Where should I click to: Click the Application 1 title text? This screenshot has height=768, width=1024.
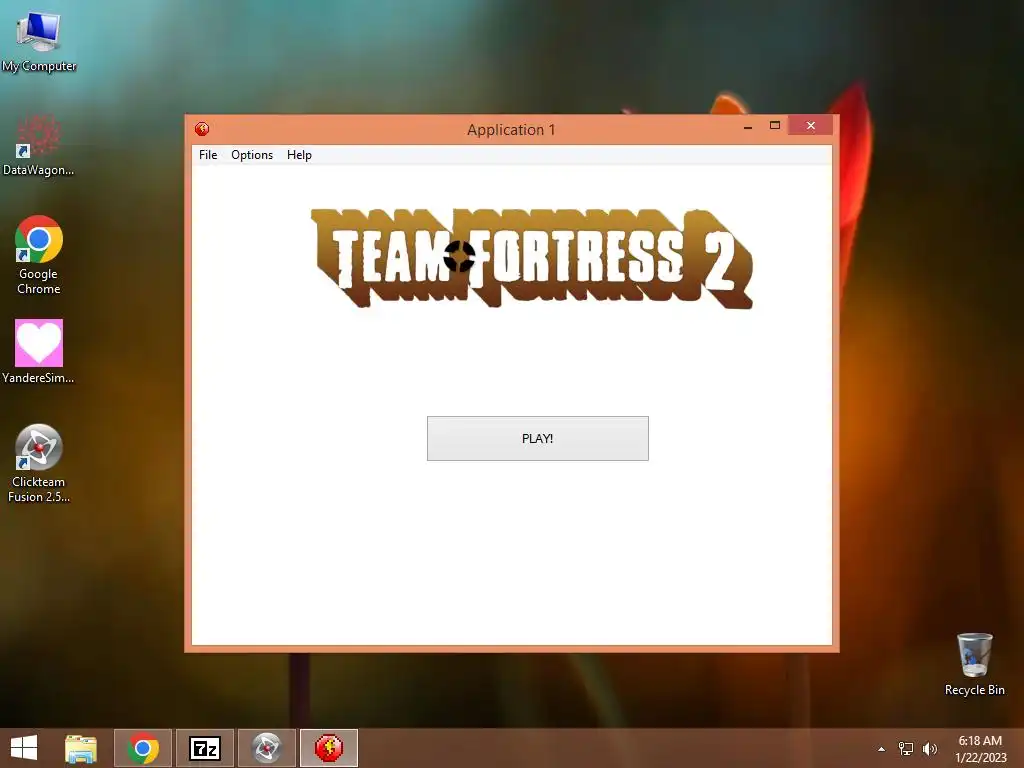[511, 129]
